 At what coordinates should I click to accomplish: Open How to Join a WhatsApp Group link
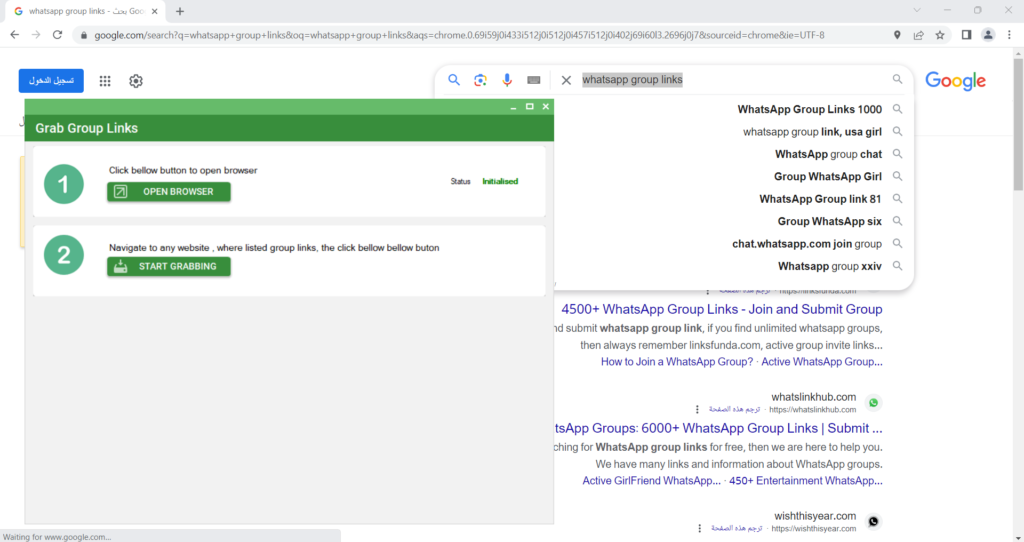click(677, 362)
